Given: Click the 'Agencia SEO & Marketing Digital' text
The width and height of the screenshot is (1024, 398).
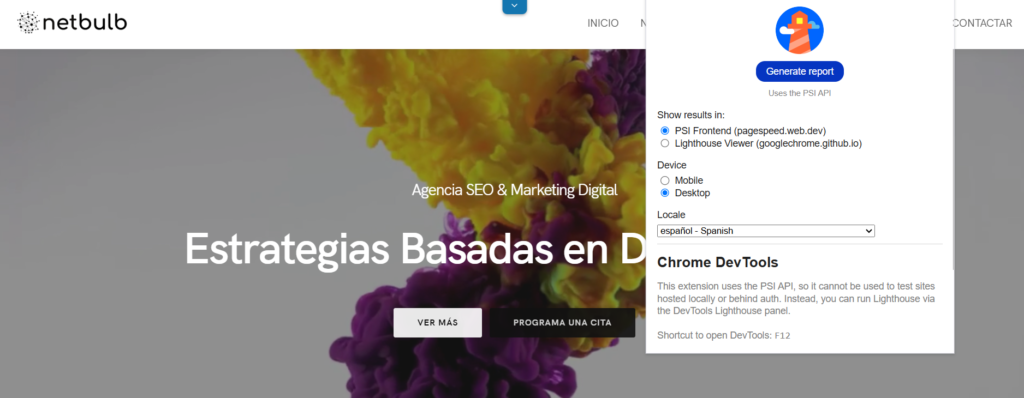Looking at the screenshot, I should click(x=514, y=190).
